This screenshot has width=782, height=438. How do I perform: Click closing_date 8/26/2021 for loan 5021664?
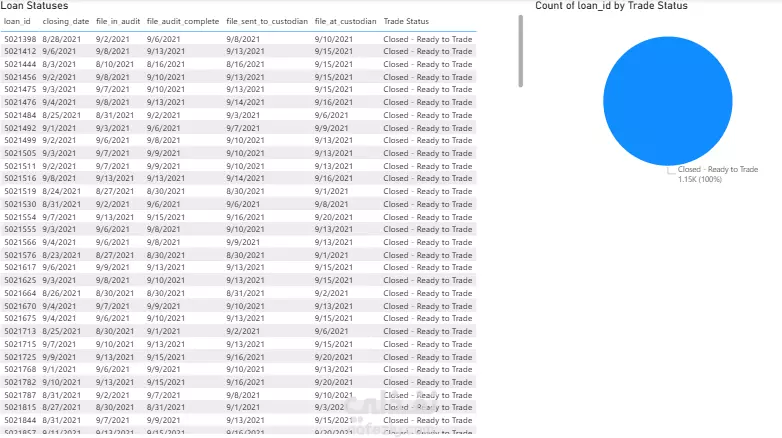point(61,293)
